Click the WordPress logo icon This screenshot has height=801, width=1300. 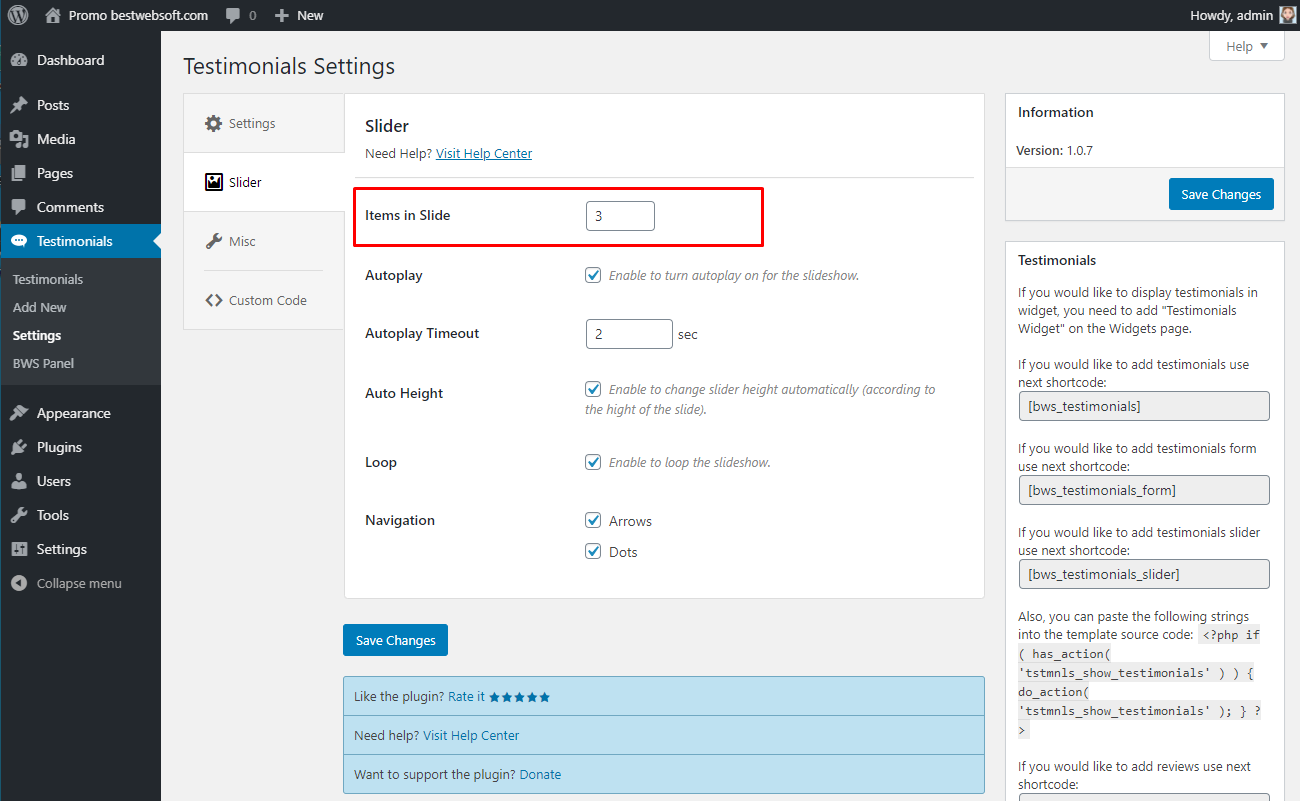click(18, 15)
